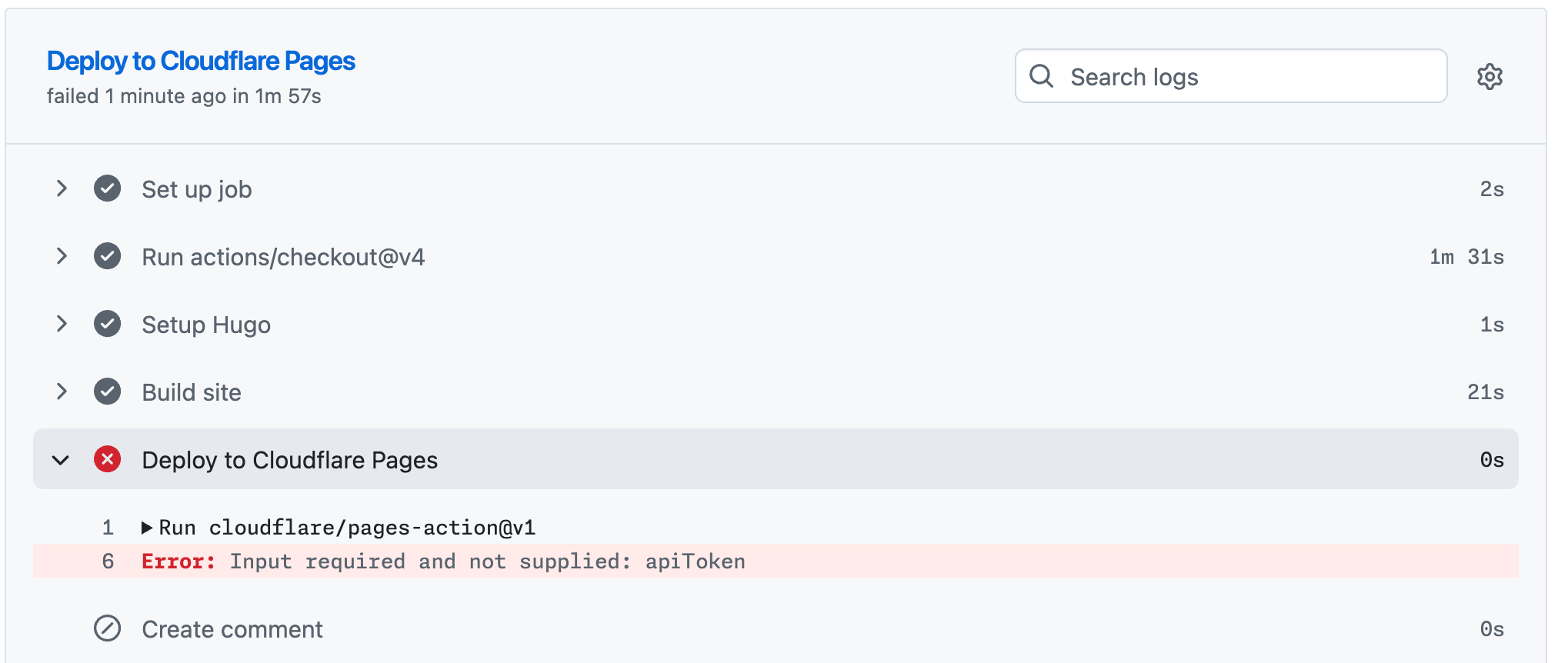This screenshot has height=663, width=1568.
Task: Click the success checkmark for Build site
Action: [107, 391]
